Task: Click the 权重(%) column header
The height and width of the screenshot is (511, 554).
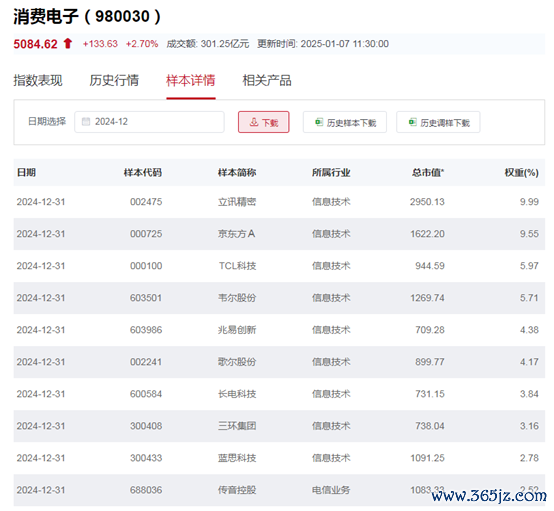Action: (x=521, y=172)
